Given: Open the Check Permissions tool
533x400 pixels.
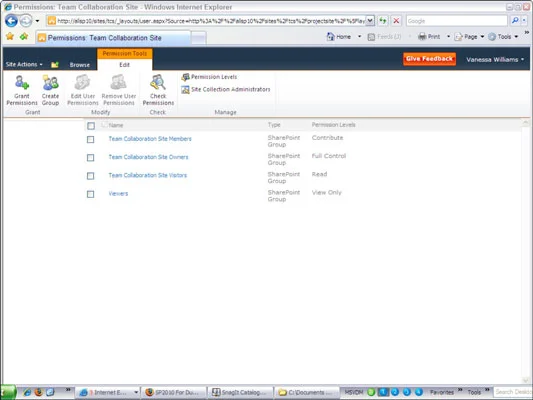Looking at the screenshot, I should (158, 90).
